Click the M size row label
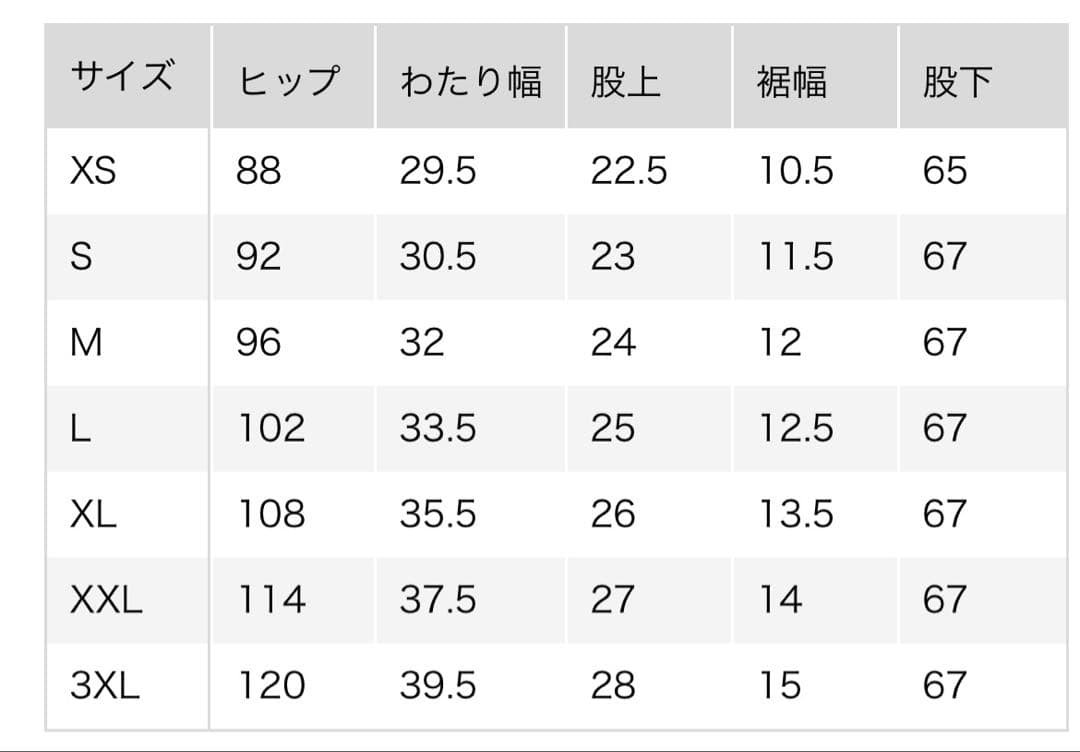This screenshot has width=1080, height=752. 86,342
